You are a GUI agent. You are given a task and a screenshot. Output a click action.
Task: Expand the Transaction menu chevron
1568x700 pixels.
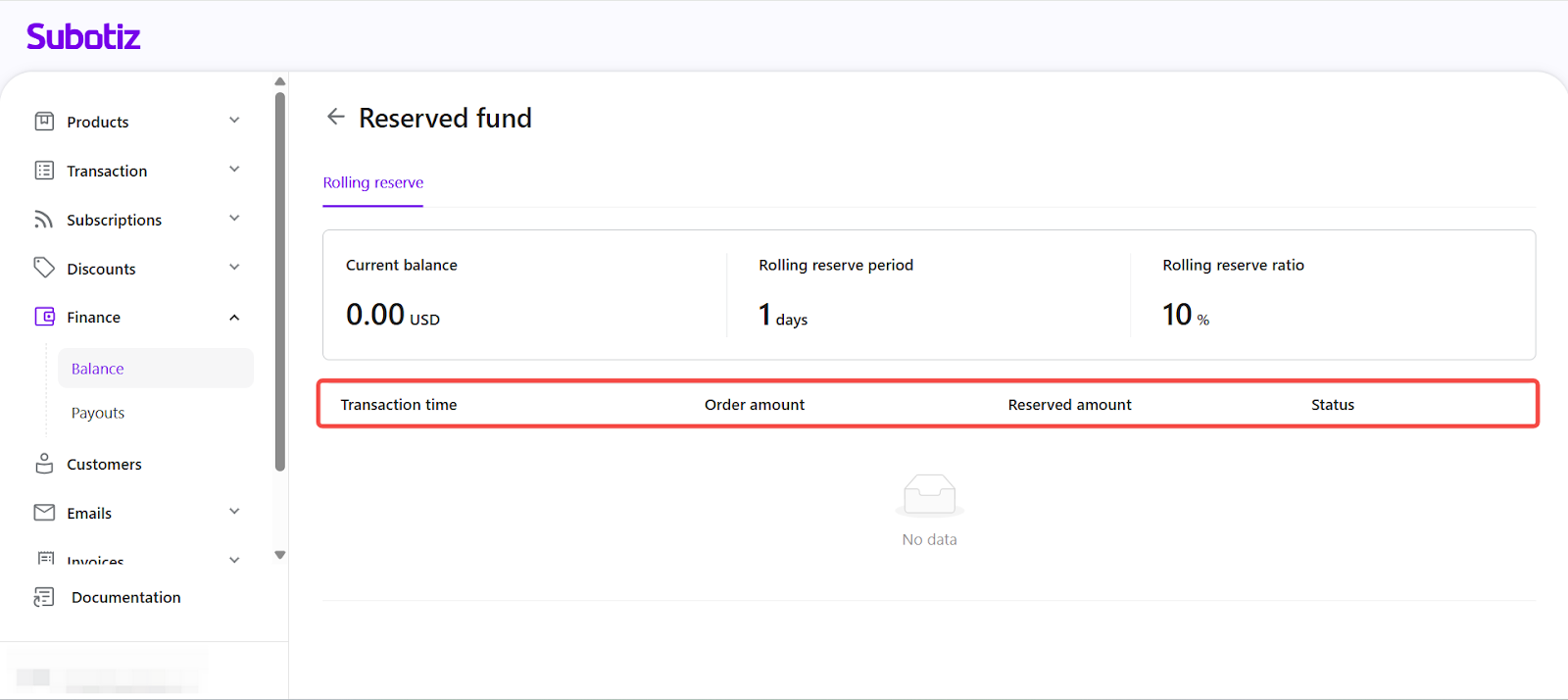[x=234, y=170]
